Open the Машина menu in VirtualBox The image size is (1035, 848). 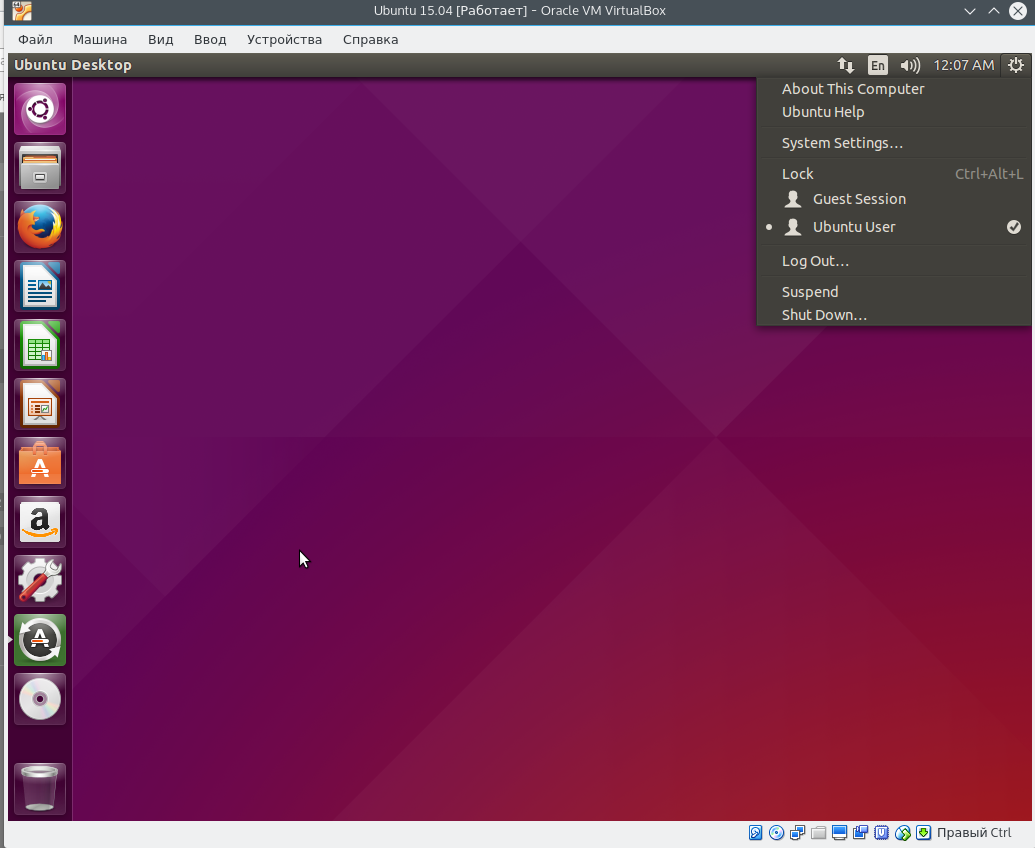[100, 39]
